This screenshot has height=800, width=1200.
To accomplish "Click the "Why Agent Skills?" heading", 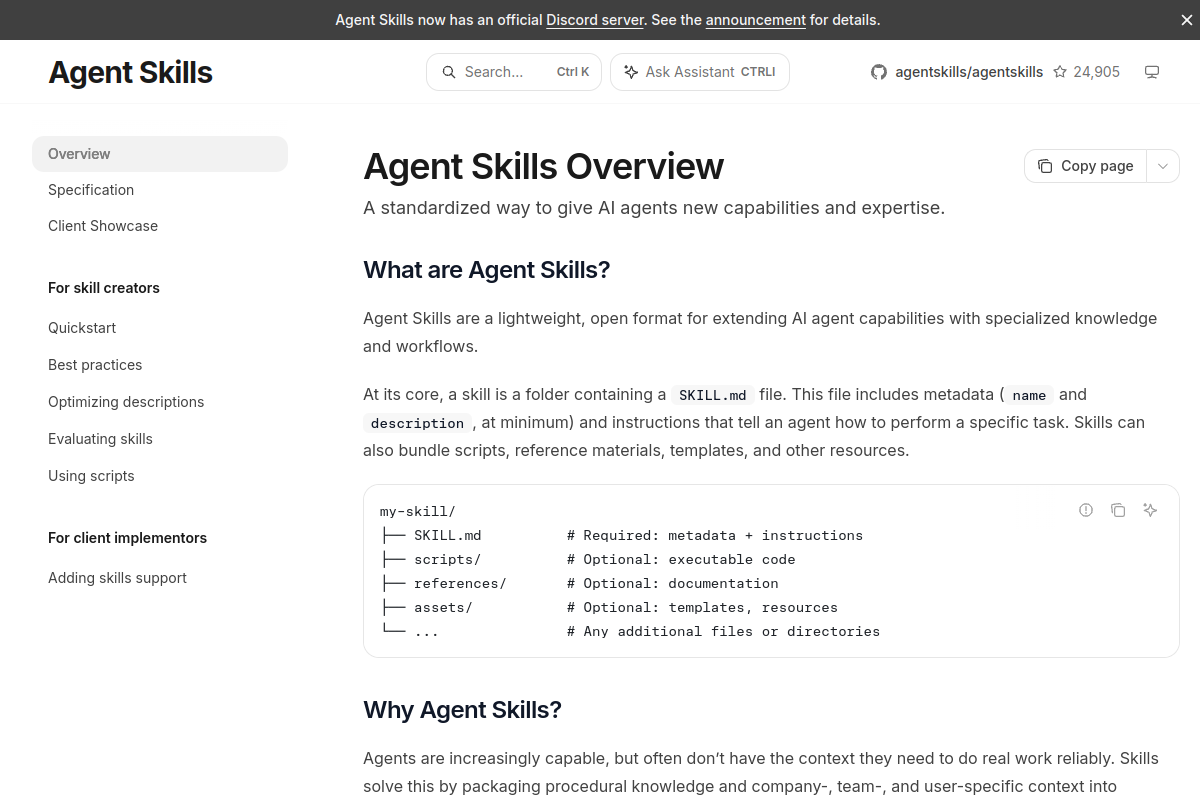I will 462,710.
